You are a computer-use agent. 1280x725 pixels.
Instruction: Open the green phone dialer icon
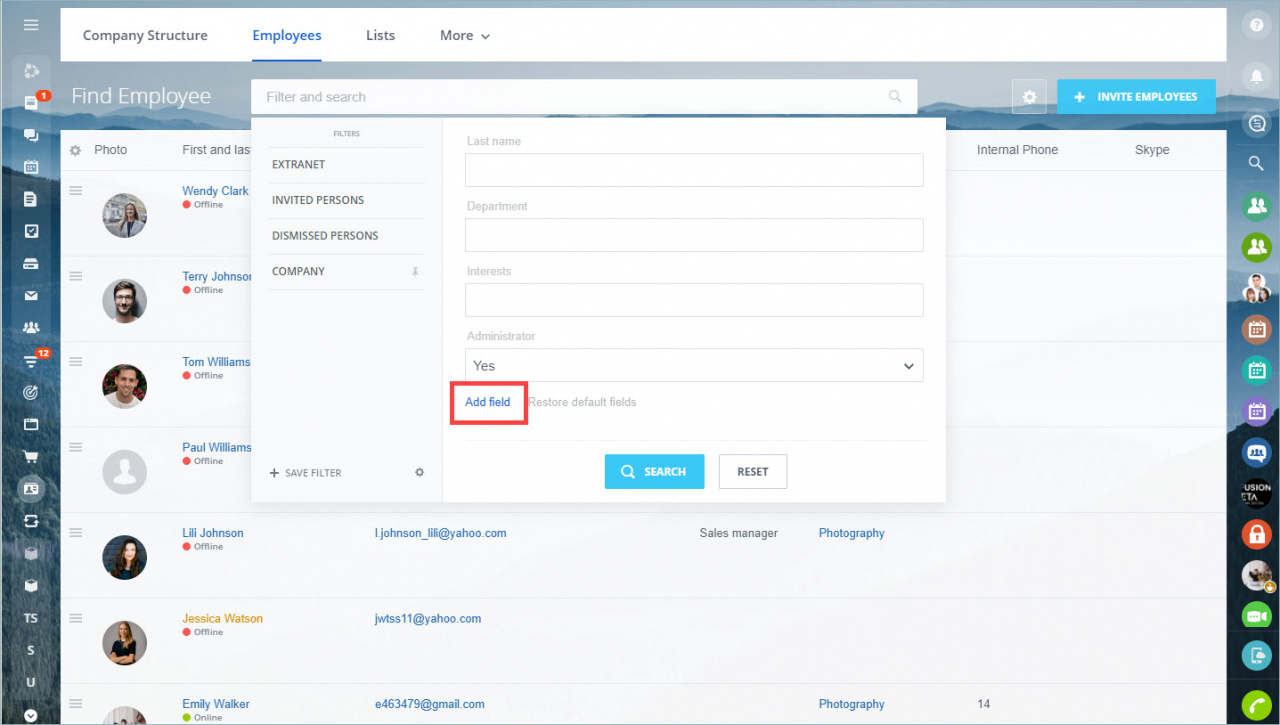(x=1256, y=706)
